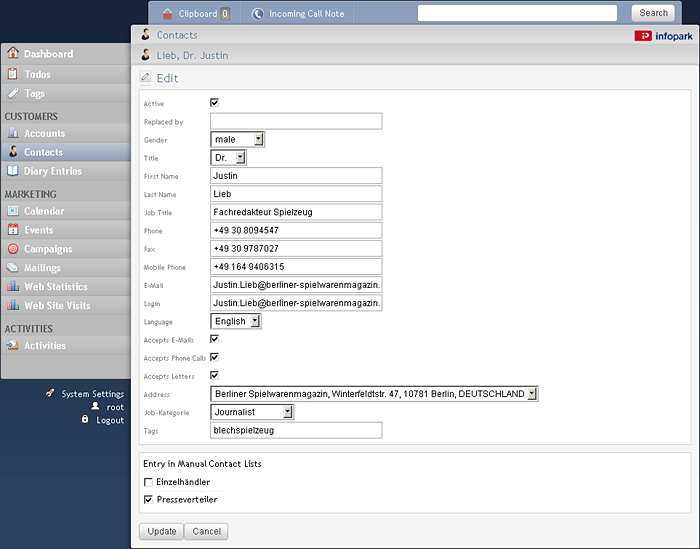Open the Language dropdown
Viewport: 700px width, 549px height.
(x=236, y=321)
